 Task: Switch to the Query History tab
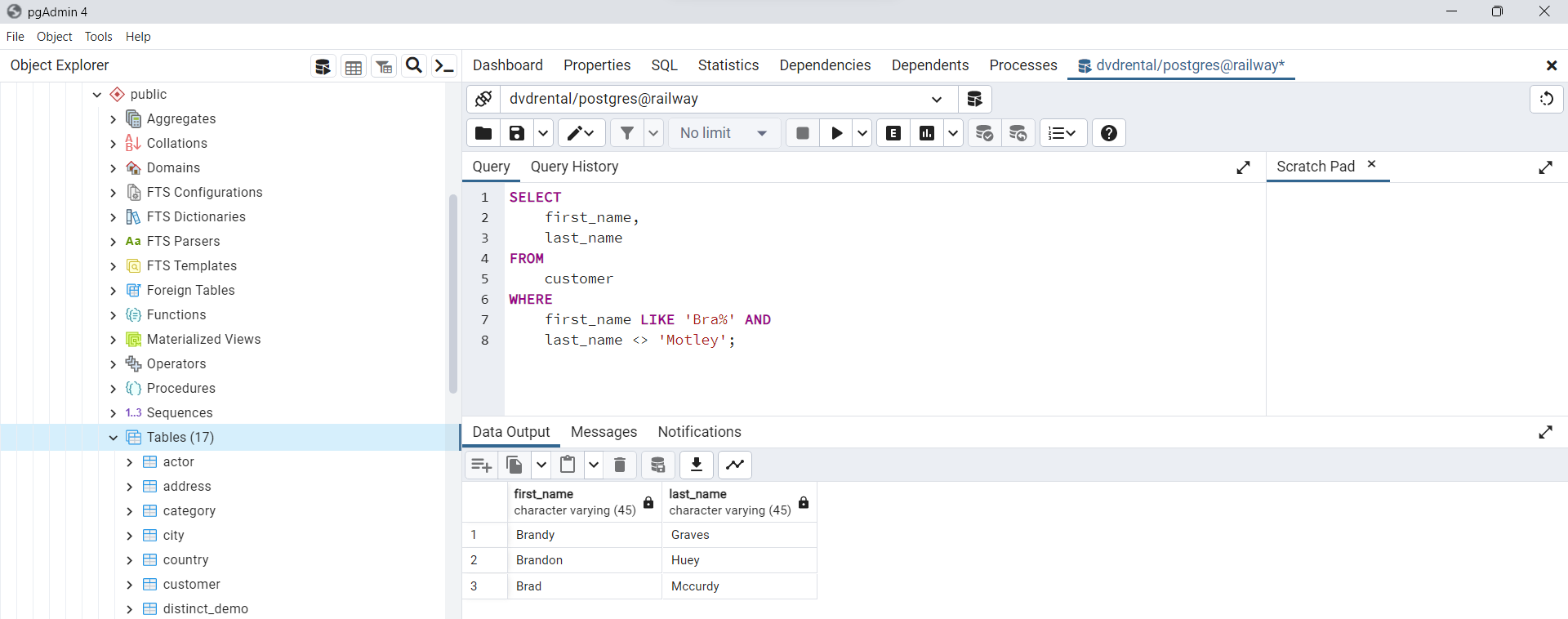[574, 167]
